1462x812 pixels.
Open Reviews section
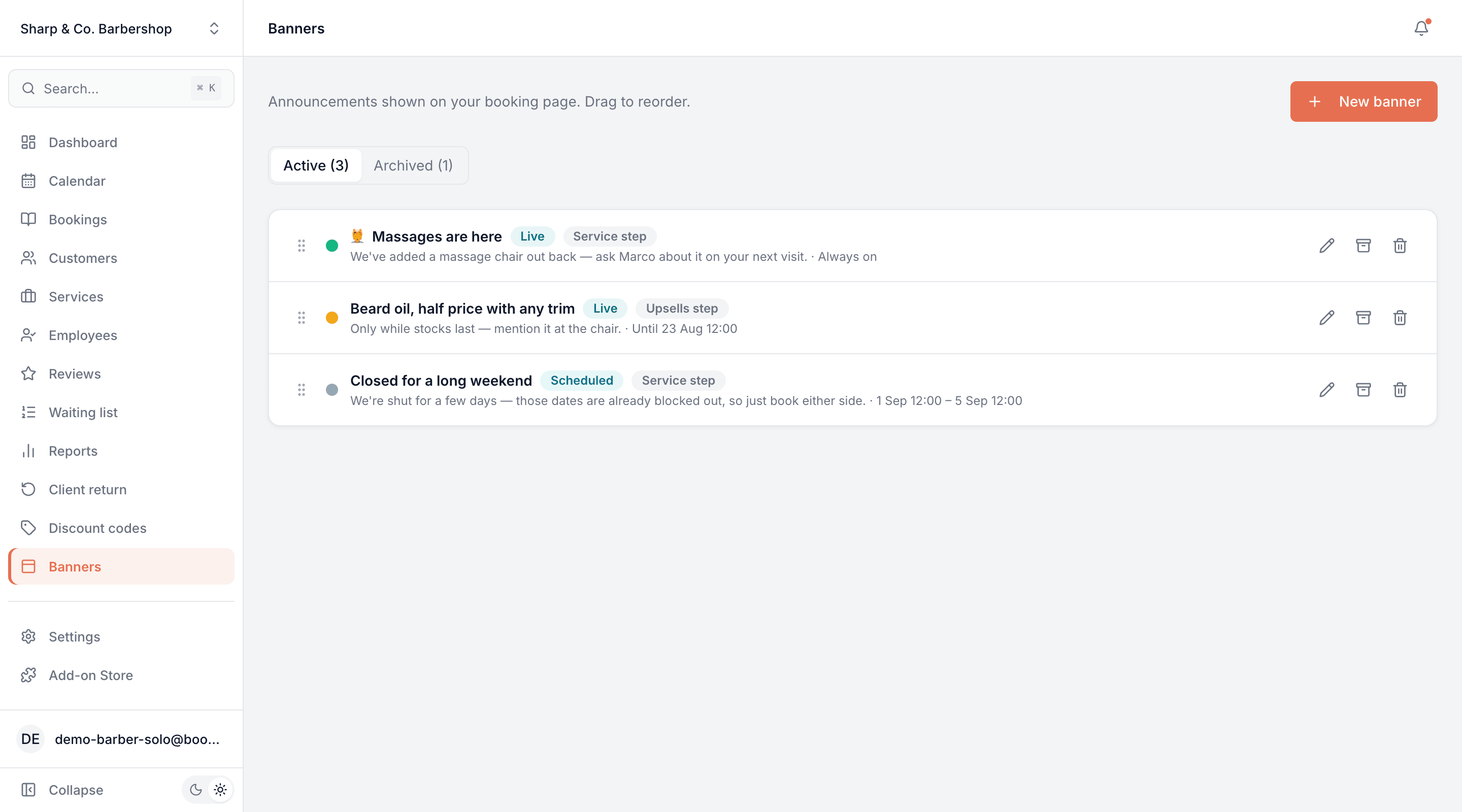121,374
